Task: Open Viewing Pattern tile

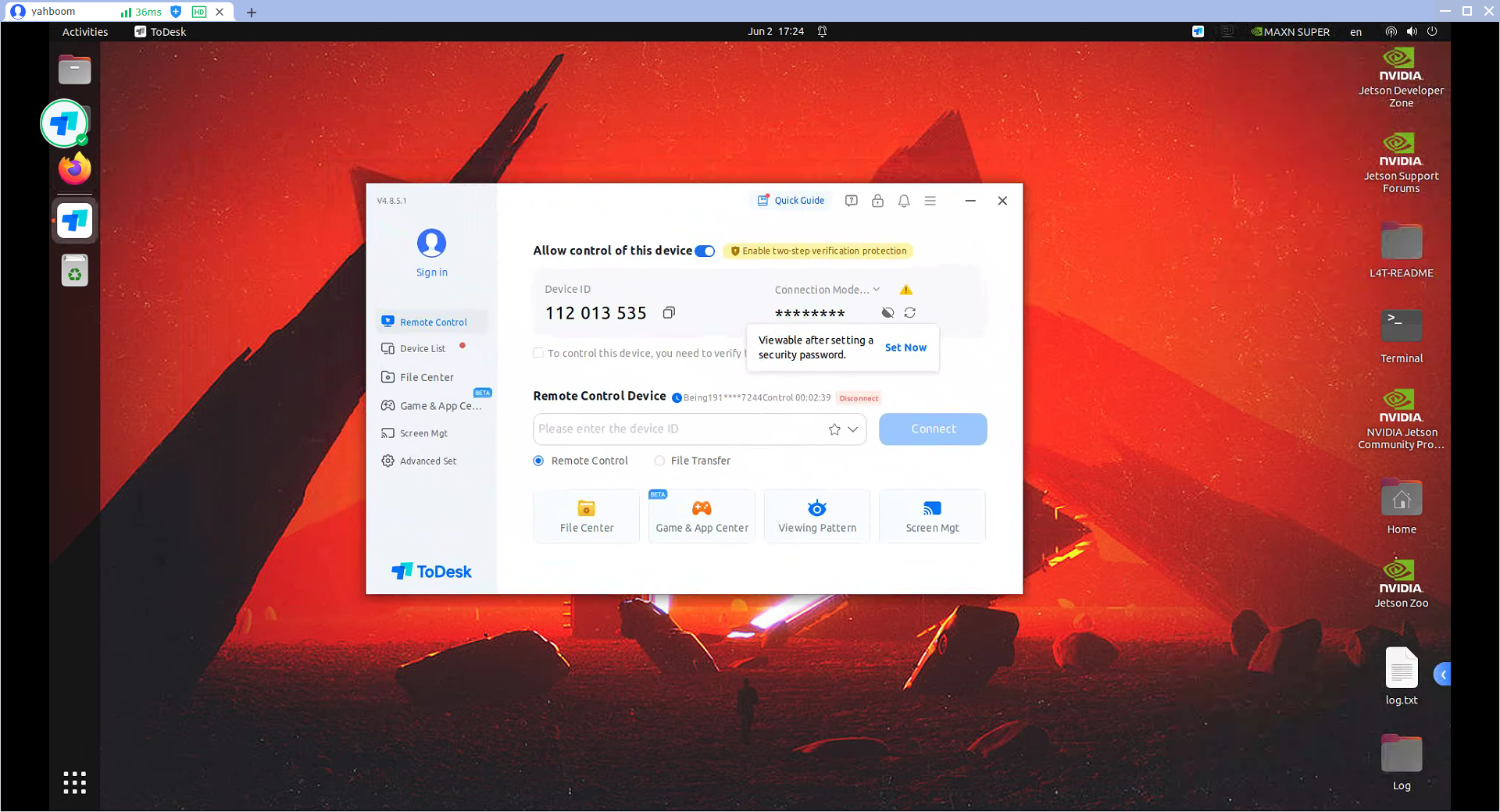Action: (817, 516)
